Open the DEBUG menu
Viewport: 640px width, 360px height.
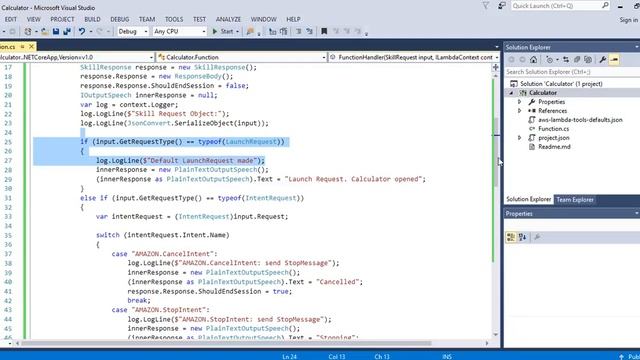pos(120,19)
